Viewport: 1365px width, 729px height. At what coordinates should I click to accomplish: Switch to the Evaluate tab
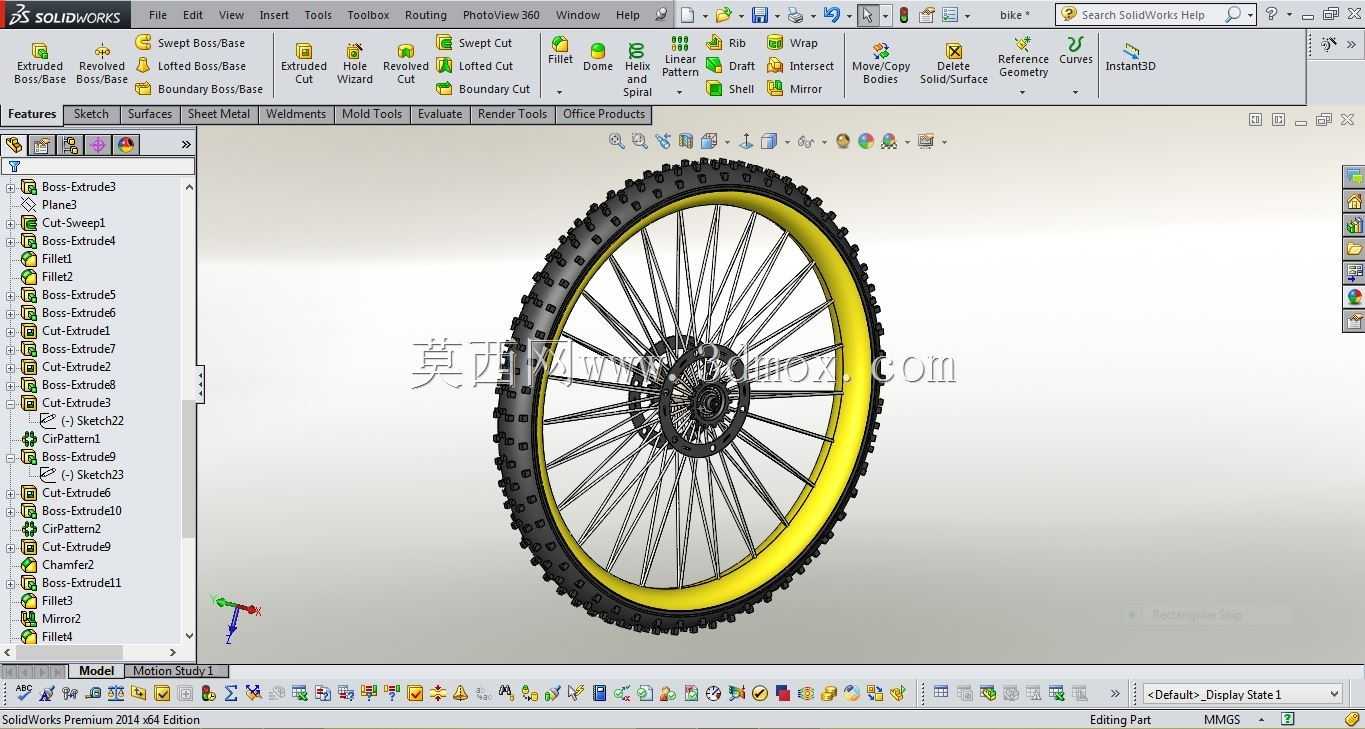(440, 114)
